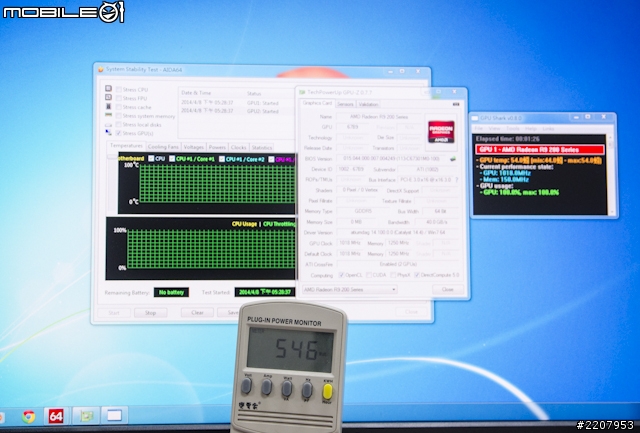This screenshot has height=433, width=640.
Task: Select the Validation tab in GPU-Z
Action: coord(368,104)
